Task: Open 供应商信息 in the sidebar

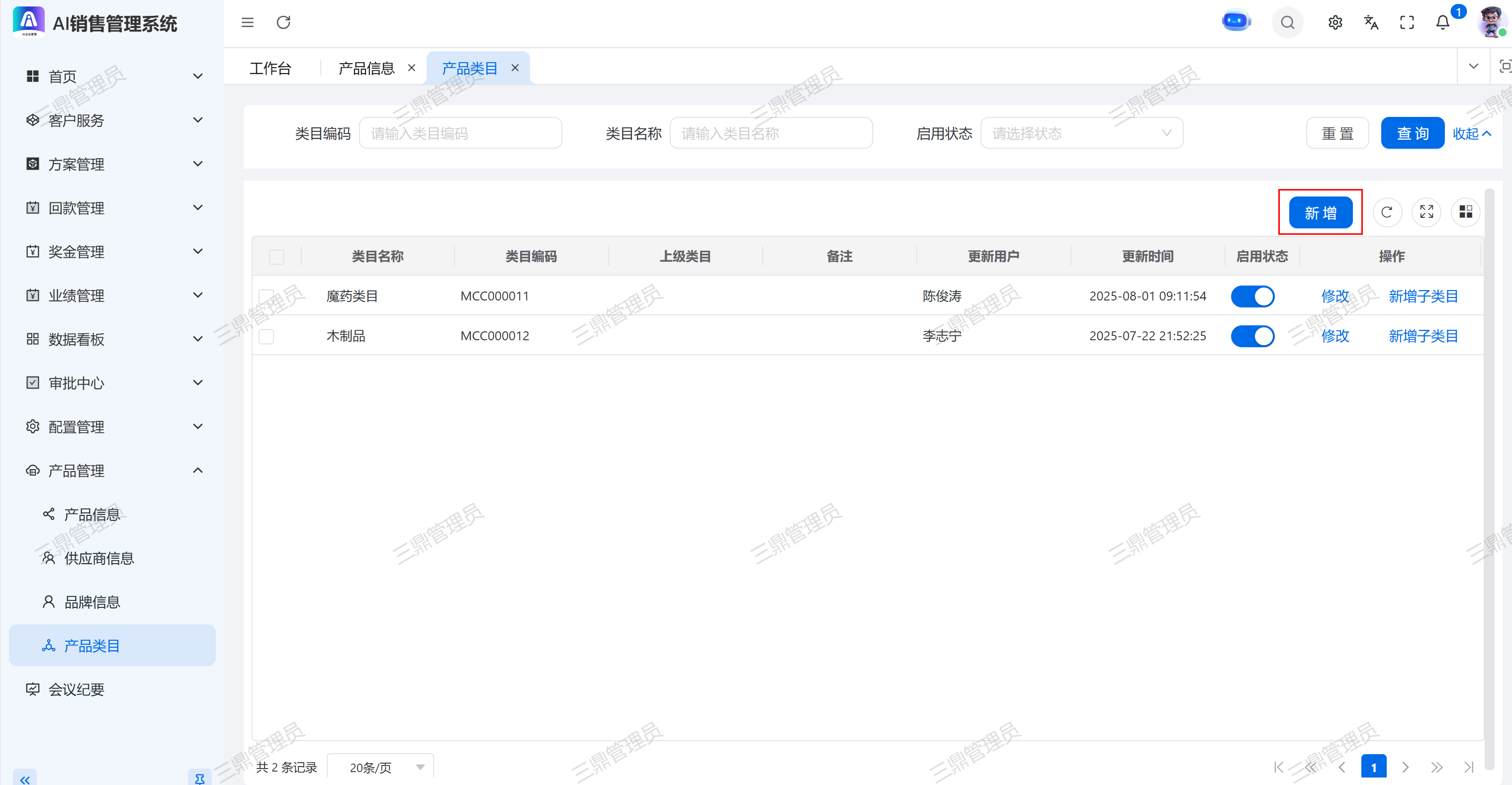Action: click(98, 558)
